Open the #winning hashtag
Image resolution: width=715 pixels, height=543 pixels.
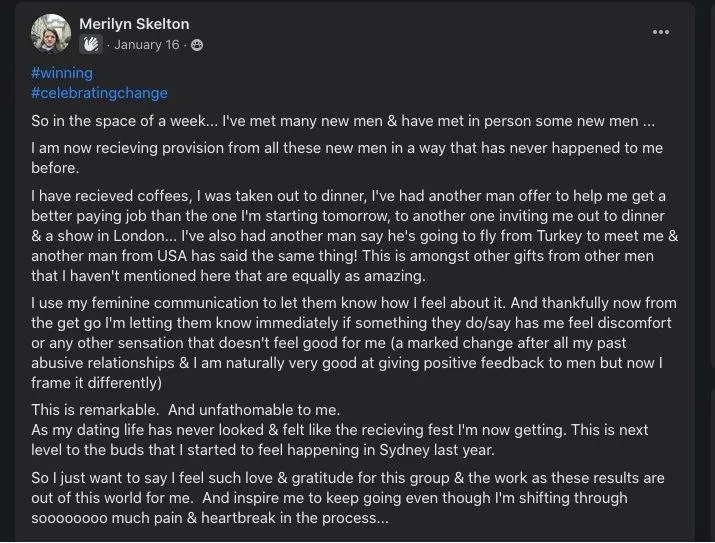pos(62,73)
